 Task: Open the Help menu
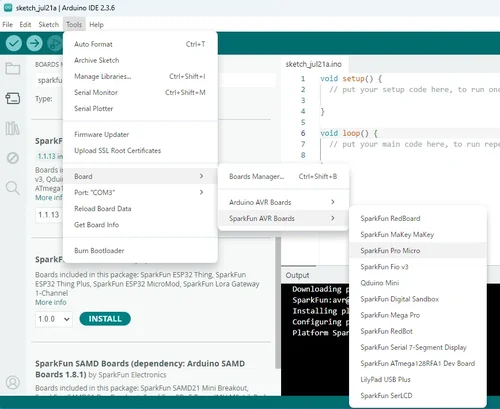96,25
